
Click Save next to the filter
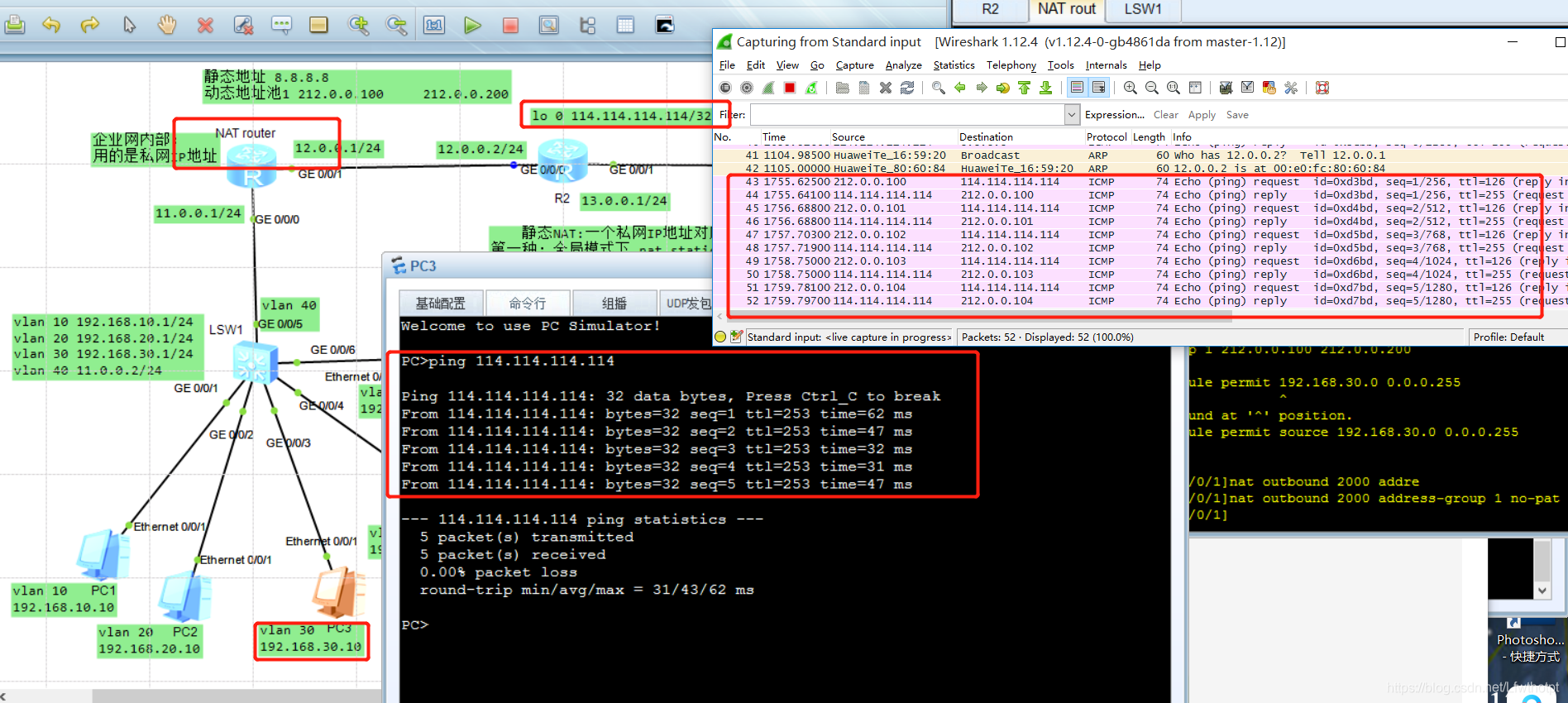pos(1237,115)
